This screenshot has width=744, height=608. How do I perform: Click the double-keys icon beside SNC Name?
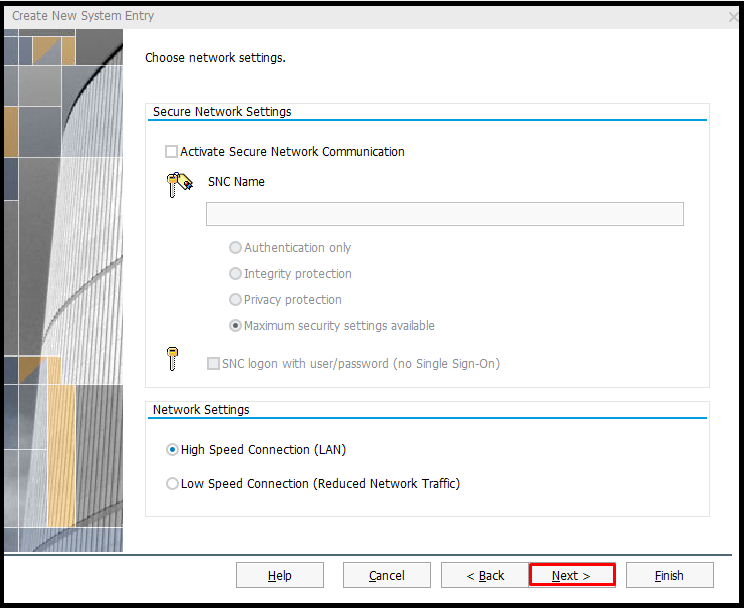pyautogui.click(x=179, y=184)
